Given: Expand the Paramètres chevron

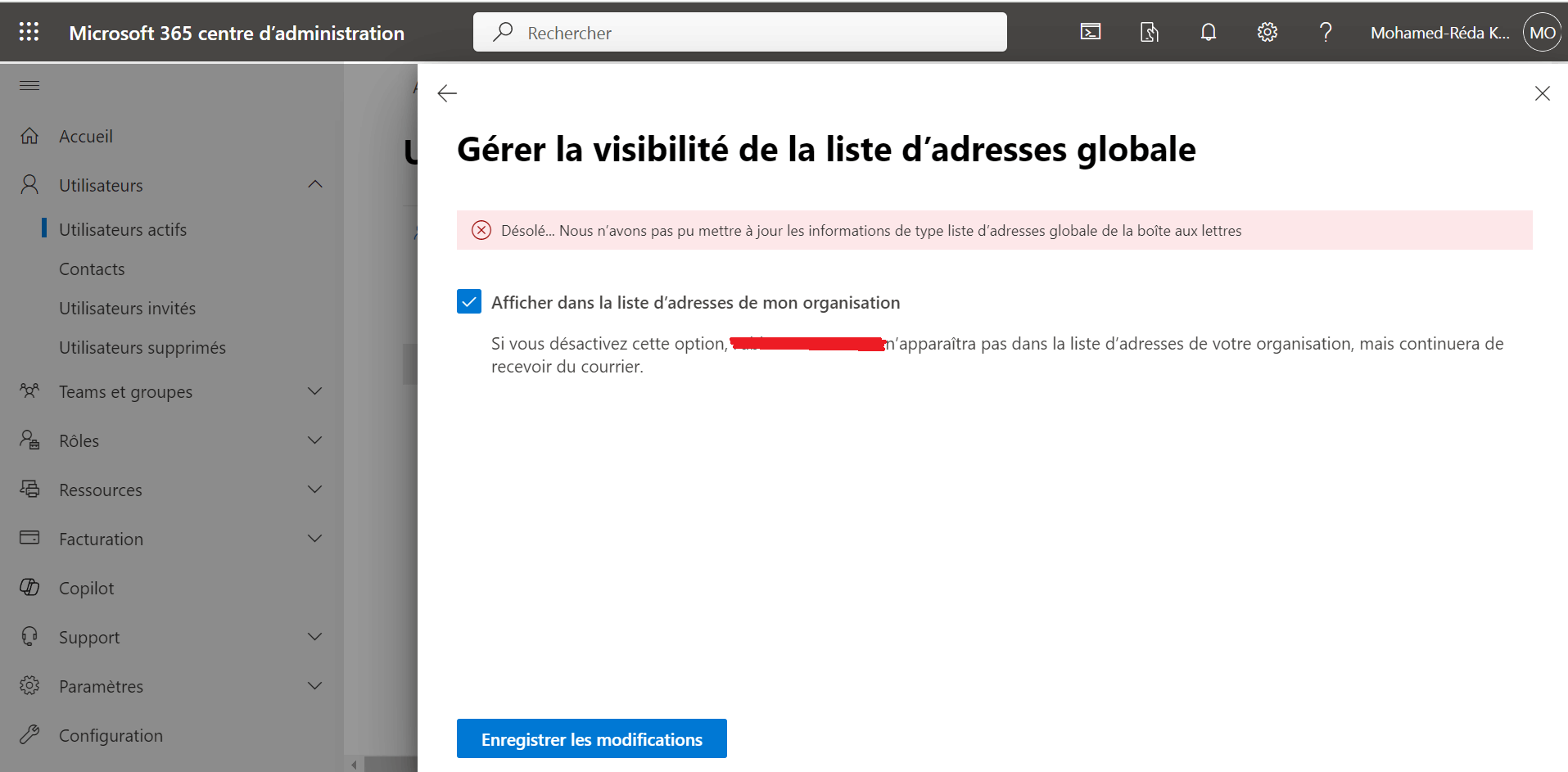Looking at the screenshot, I should pyautogui.click(x=315, y=686).
